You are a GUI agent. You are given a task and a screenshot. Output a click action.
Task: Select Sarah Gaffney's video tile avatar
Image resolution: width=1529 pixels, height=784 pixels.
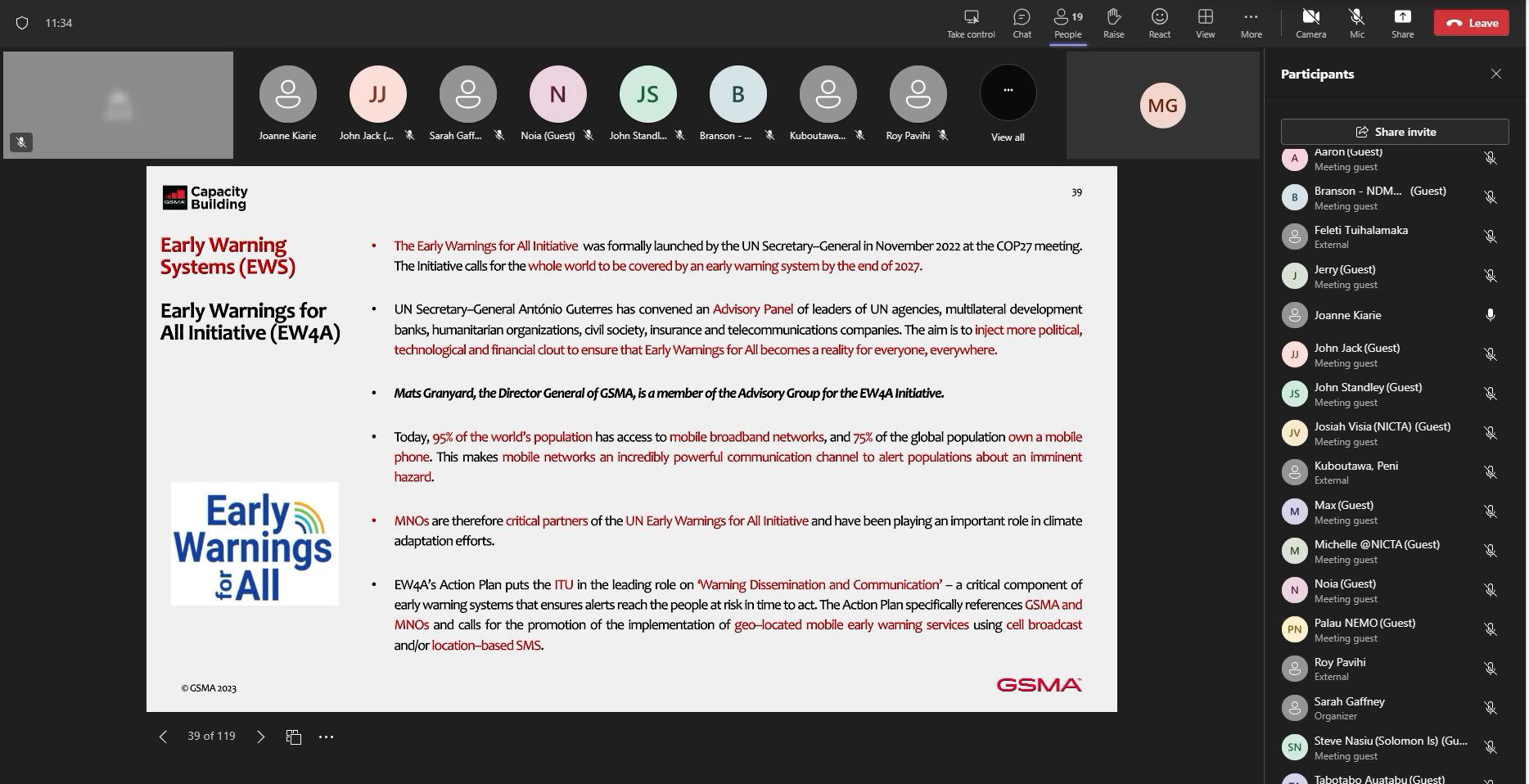[x=467, y=94]
